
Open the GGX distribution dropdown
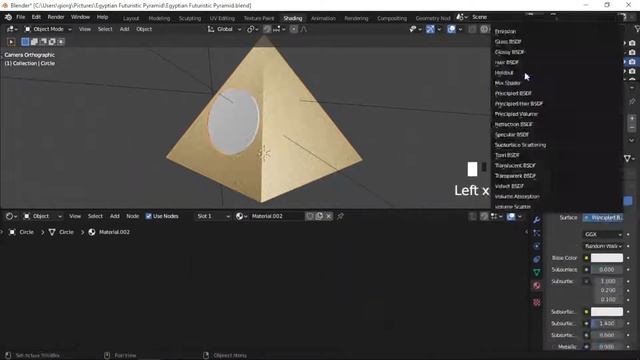click(x=603, y=234)
